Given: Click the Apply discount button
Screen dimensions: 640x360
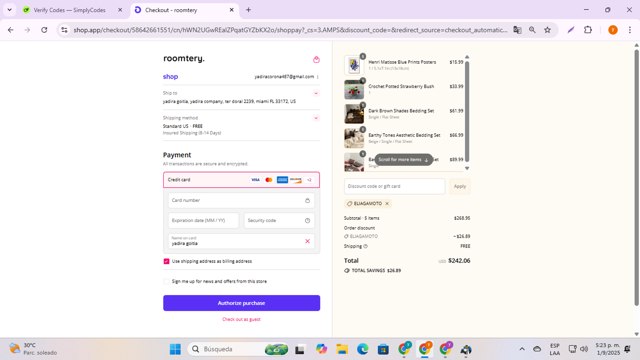Looking at the screenshot, I should pos(460,186).
